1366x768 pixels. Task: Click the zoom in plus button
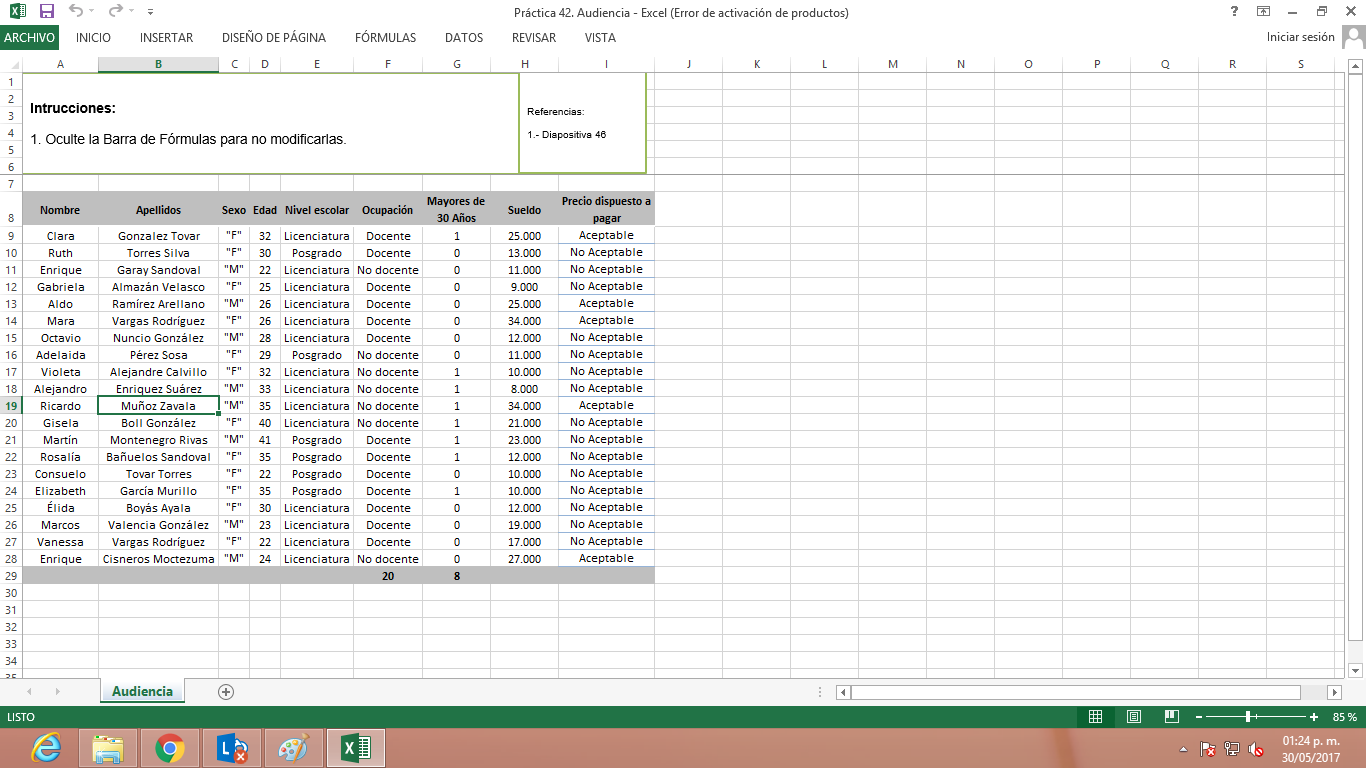pyautogui.click(x=1314, y=717)
